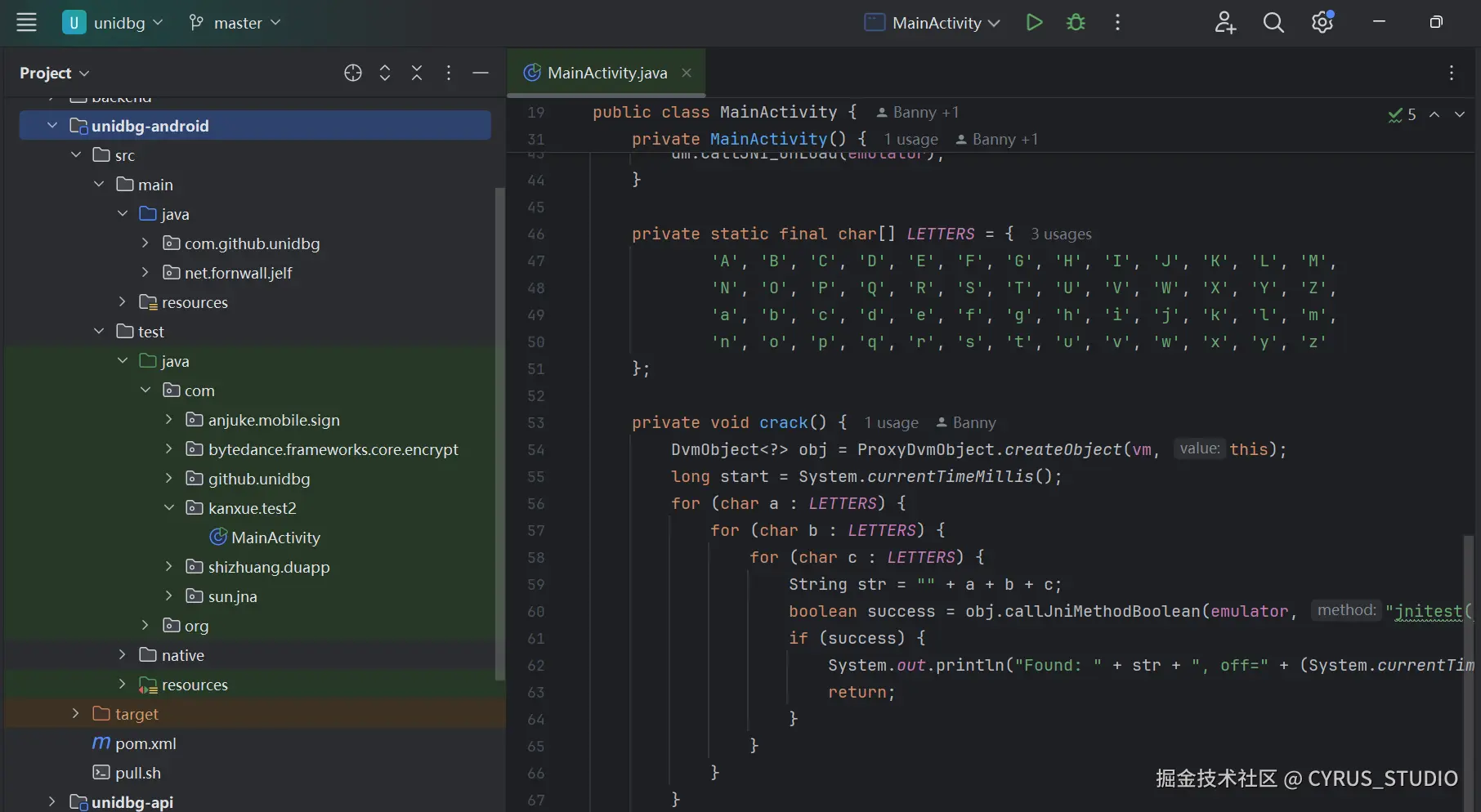The height and width of the screenshot is (812, 1481).
Task: Select opened file crosshair icon in Project panel
Action: 352,73
